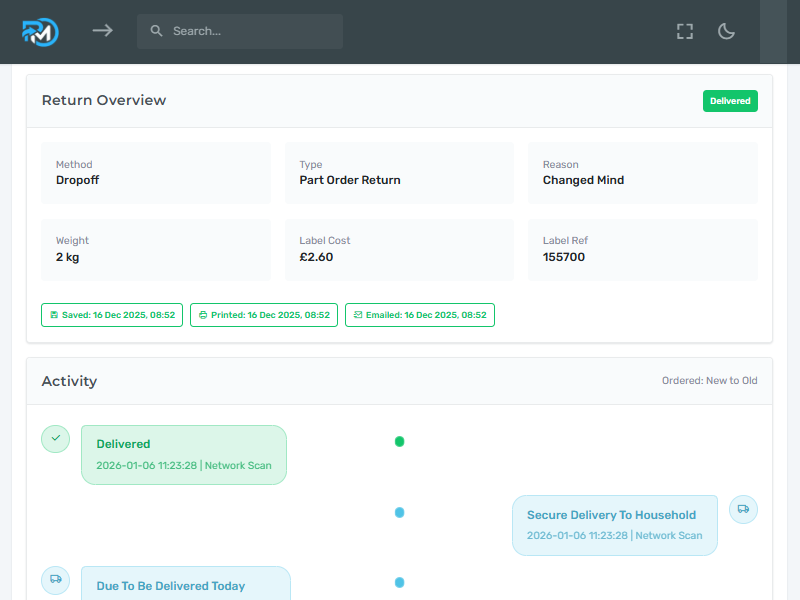Click the magnifier icon in search bar
The image size is (800, 600).
click(156, 31)
